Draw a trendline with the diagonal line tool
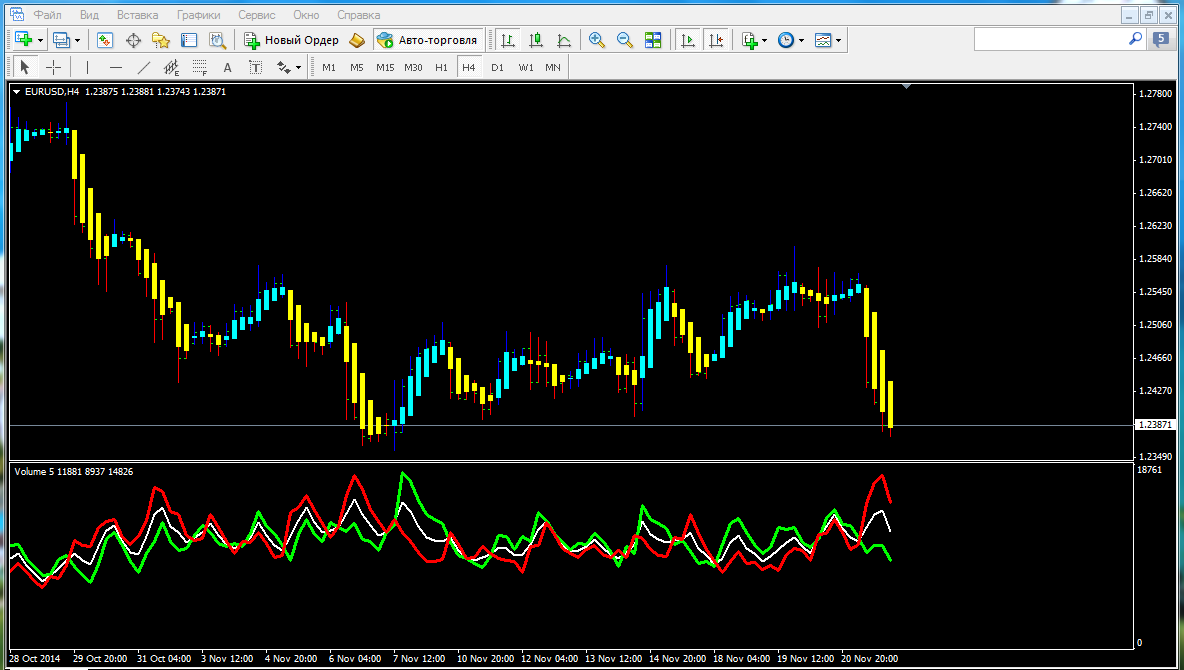Image resolution: width=1184 pixels, height=670 pixels. pyautogui.click(x=143, y=67)
